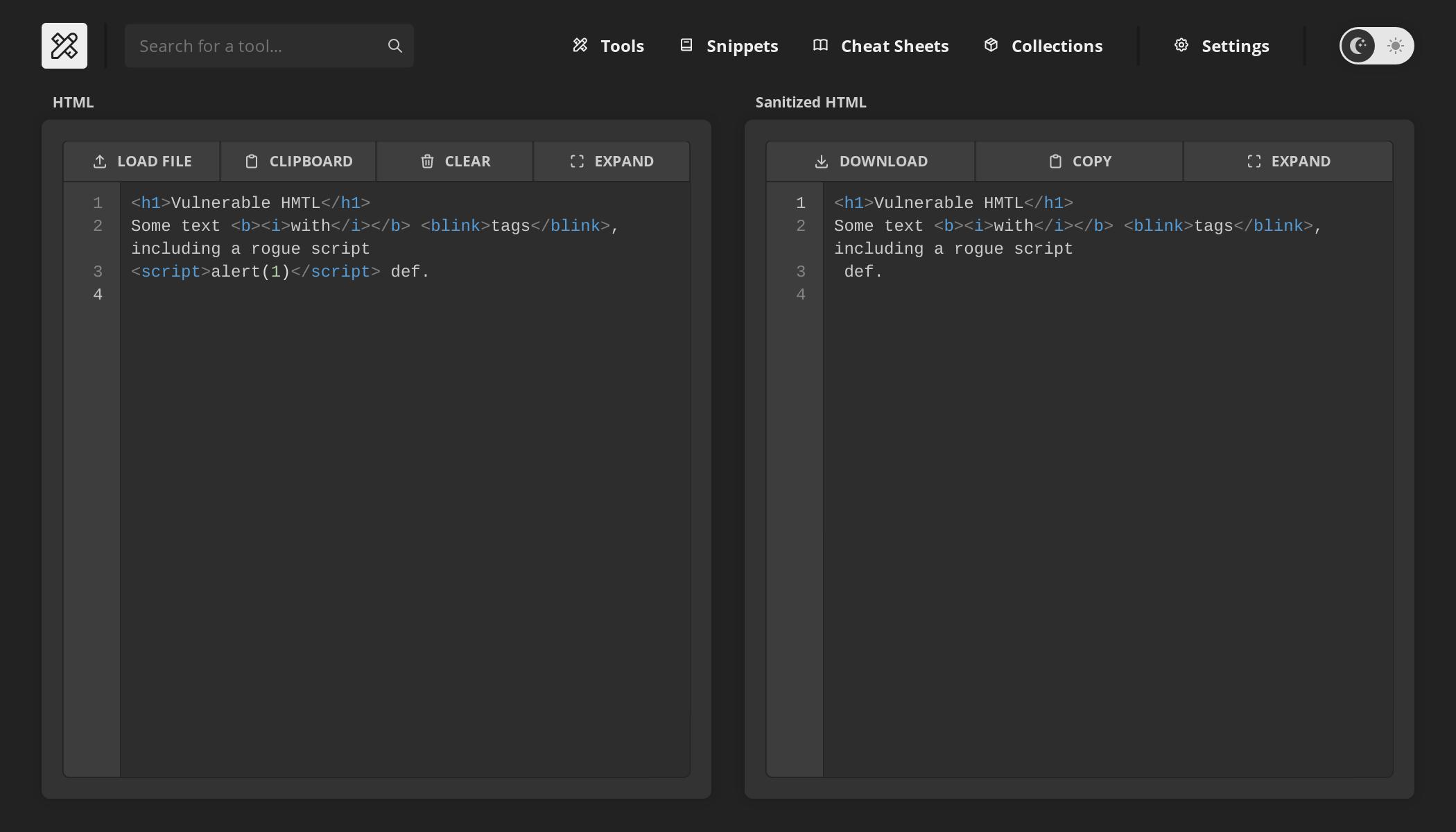Screen dimensions: 1456x832
Task: Click the 'HTML' label above the input panel
Action: [x=73, y=103]
